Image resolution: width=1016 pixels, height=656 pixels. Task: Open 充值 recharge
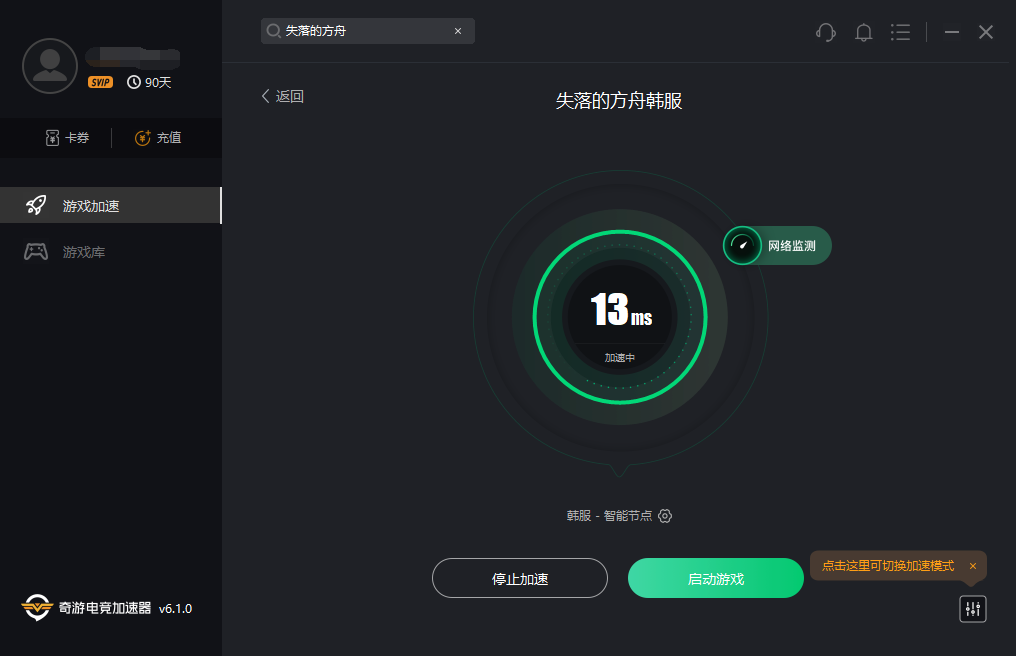(158, 137)
